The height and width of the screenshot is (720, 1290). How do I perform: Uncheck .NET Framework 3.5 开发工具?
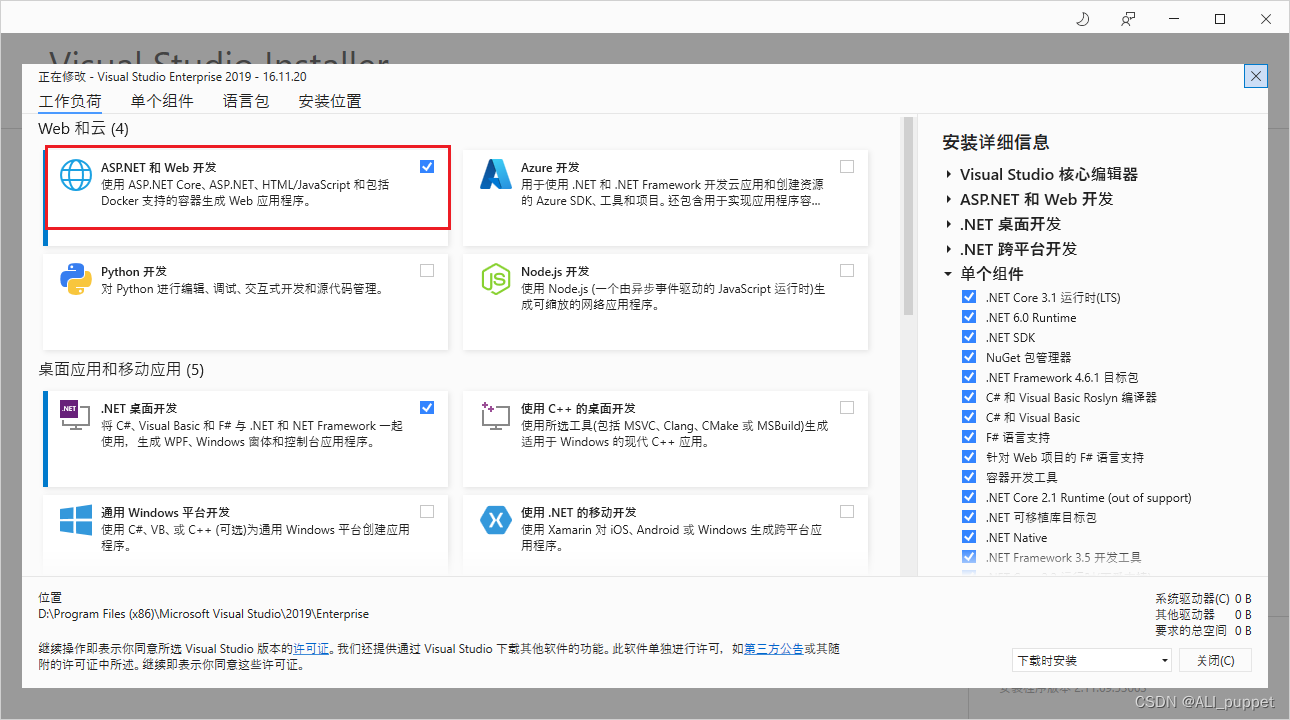968,557
